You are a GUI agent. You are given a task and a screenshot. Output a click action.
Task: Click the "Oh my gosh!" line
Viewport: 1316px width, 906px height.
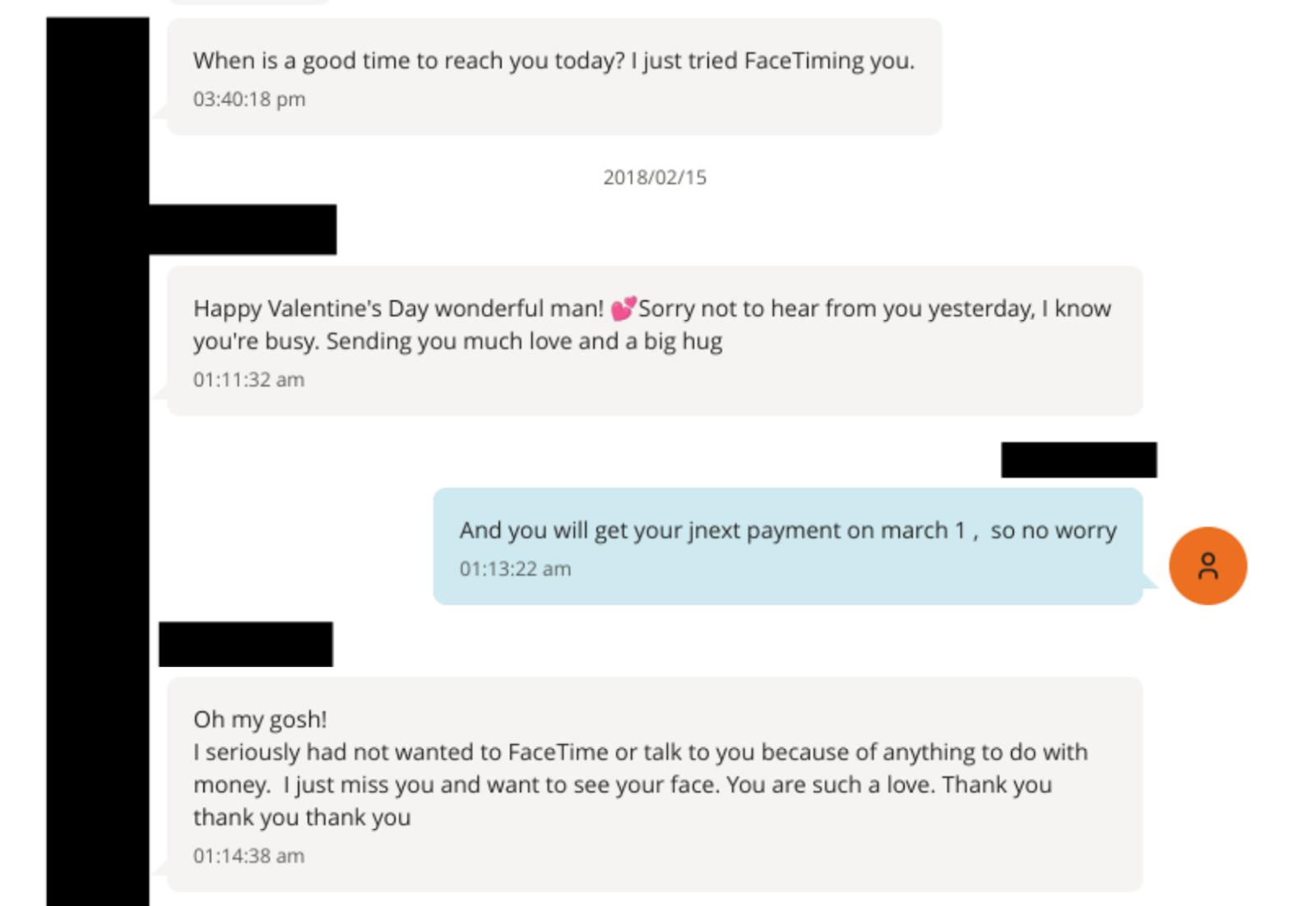[x=260, y=719]
